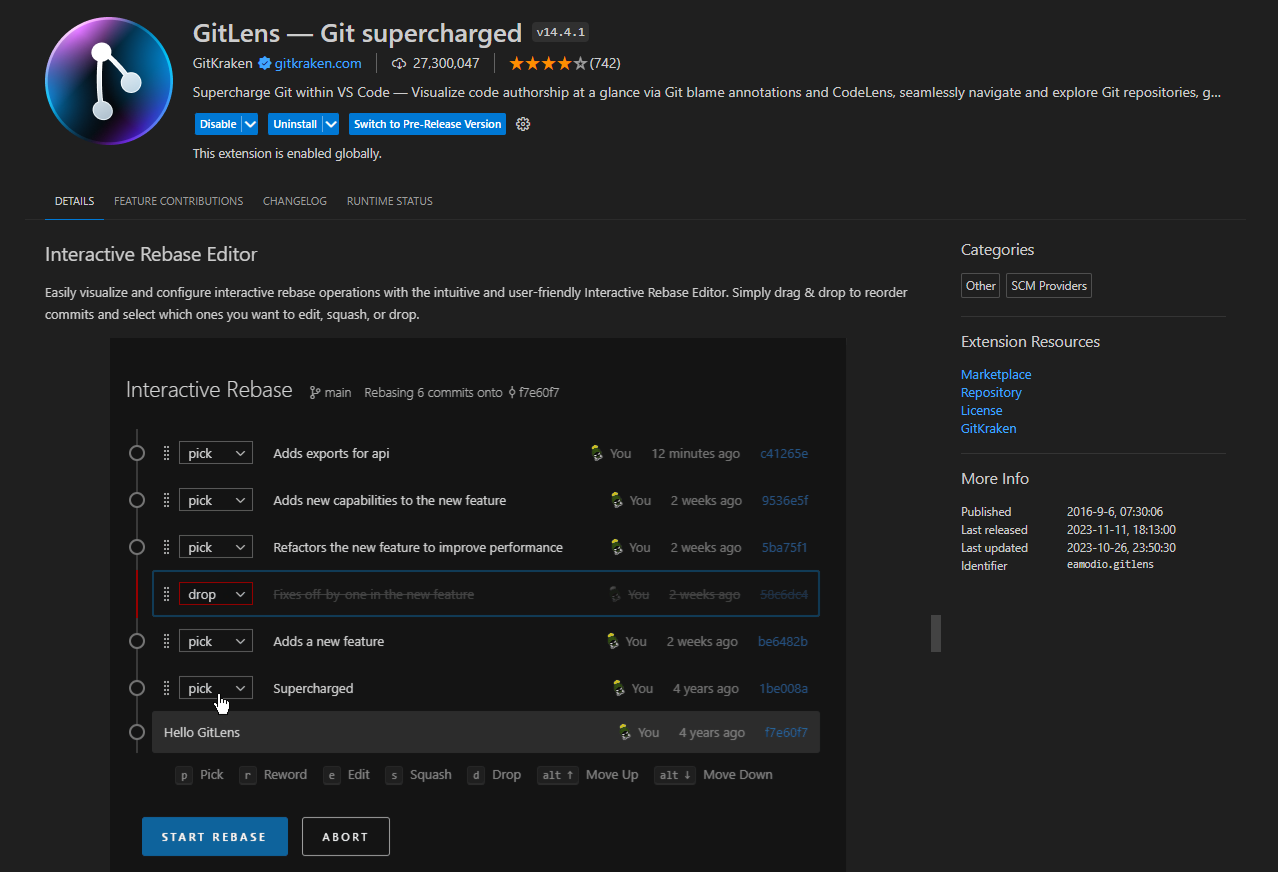Click the details page scrollbar thumb
Screen dimensions: 1278x872
click(x=936, y=633)
